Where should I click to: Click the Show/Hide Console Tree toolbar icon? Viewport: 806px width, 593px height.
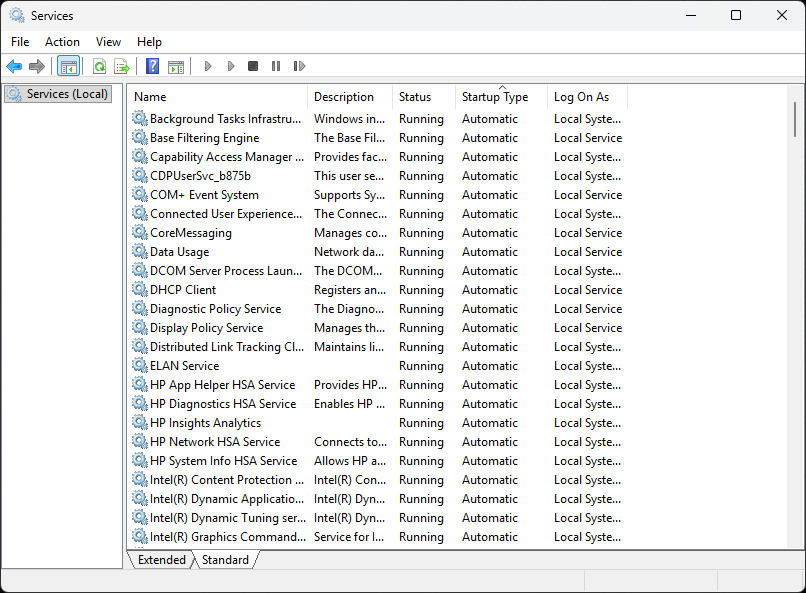coord(69,66)
